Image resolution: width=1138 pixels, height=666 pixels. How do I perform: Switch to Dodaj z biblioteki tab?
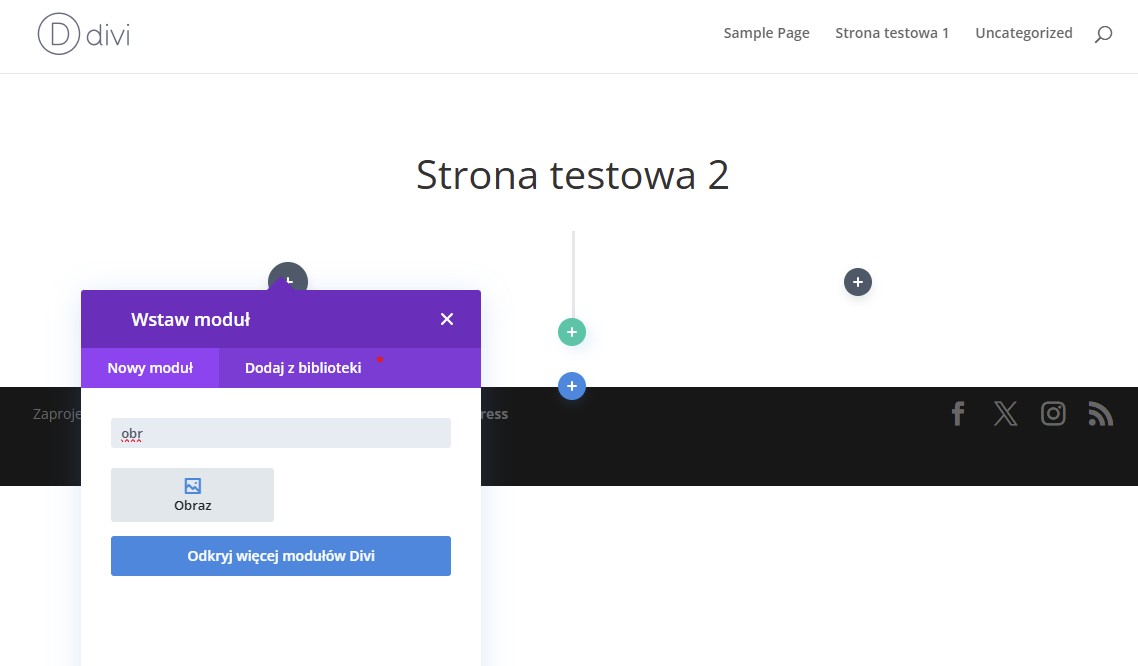point(303,368)
